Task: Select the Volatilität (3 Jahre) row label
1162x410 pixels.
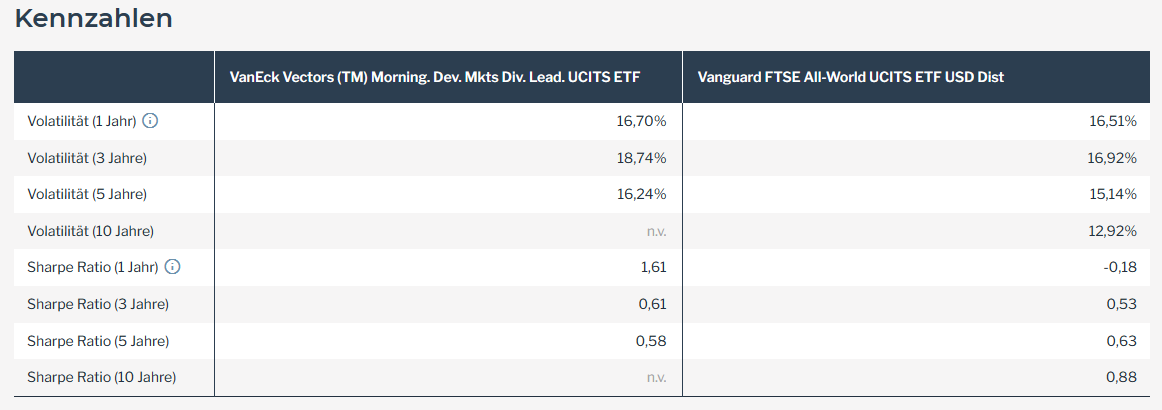Action: (87, 158)
